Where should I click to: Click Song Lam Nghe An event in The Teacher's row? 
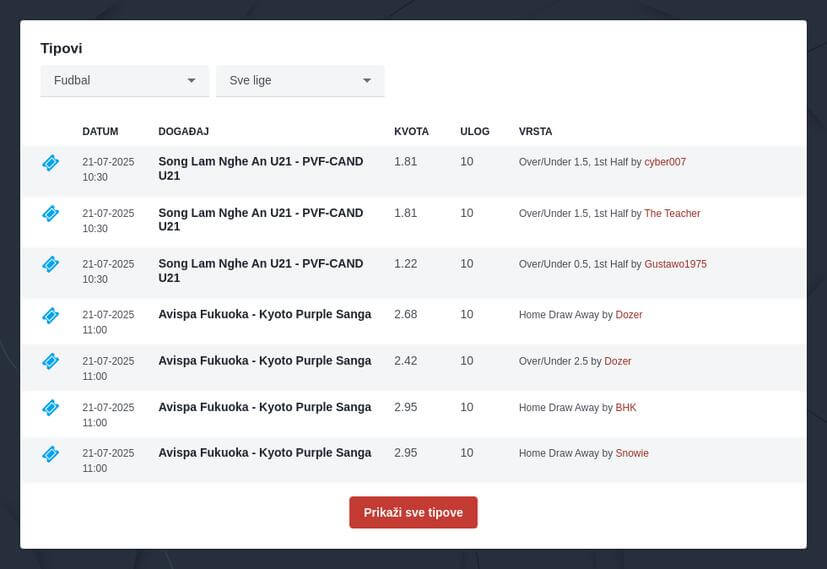[x=261, y=219]
